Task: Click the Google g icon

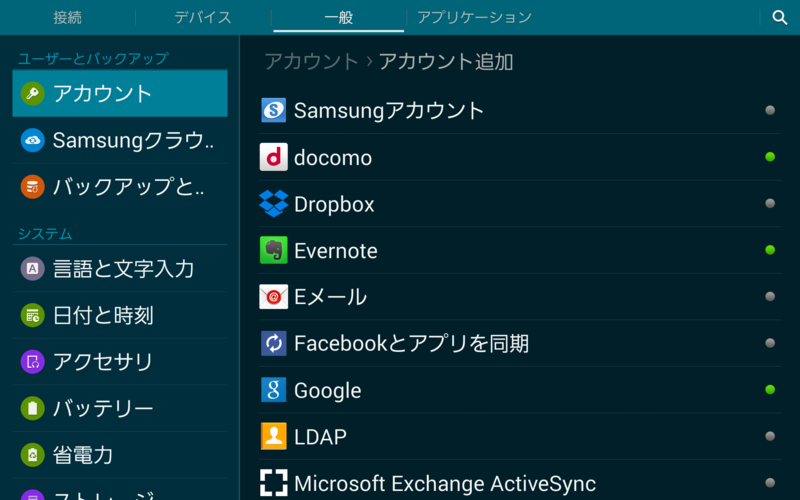Action: click(x=273, y=390)
